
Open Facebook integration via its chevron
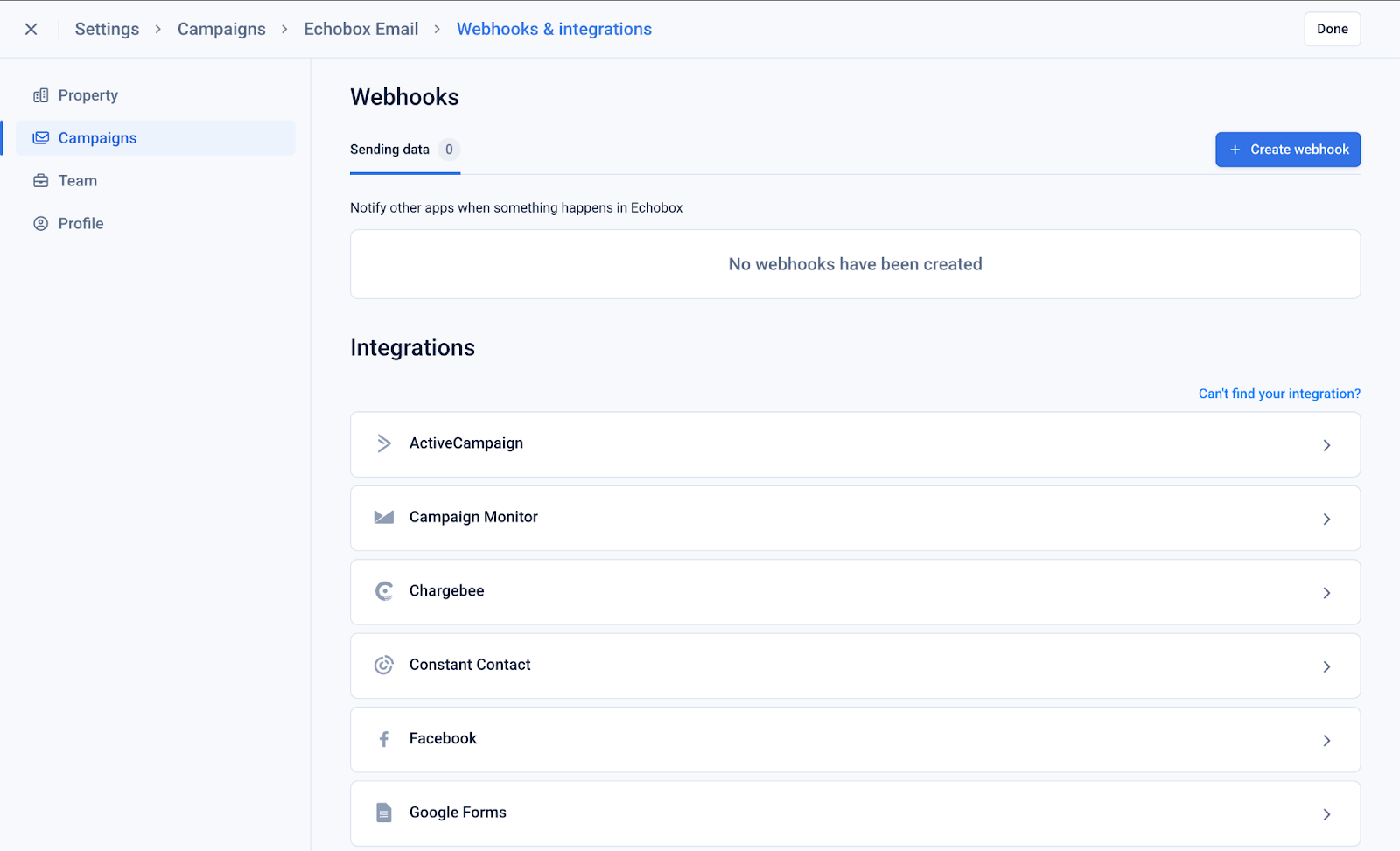1326,741
